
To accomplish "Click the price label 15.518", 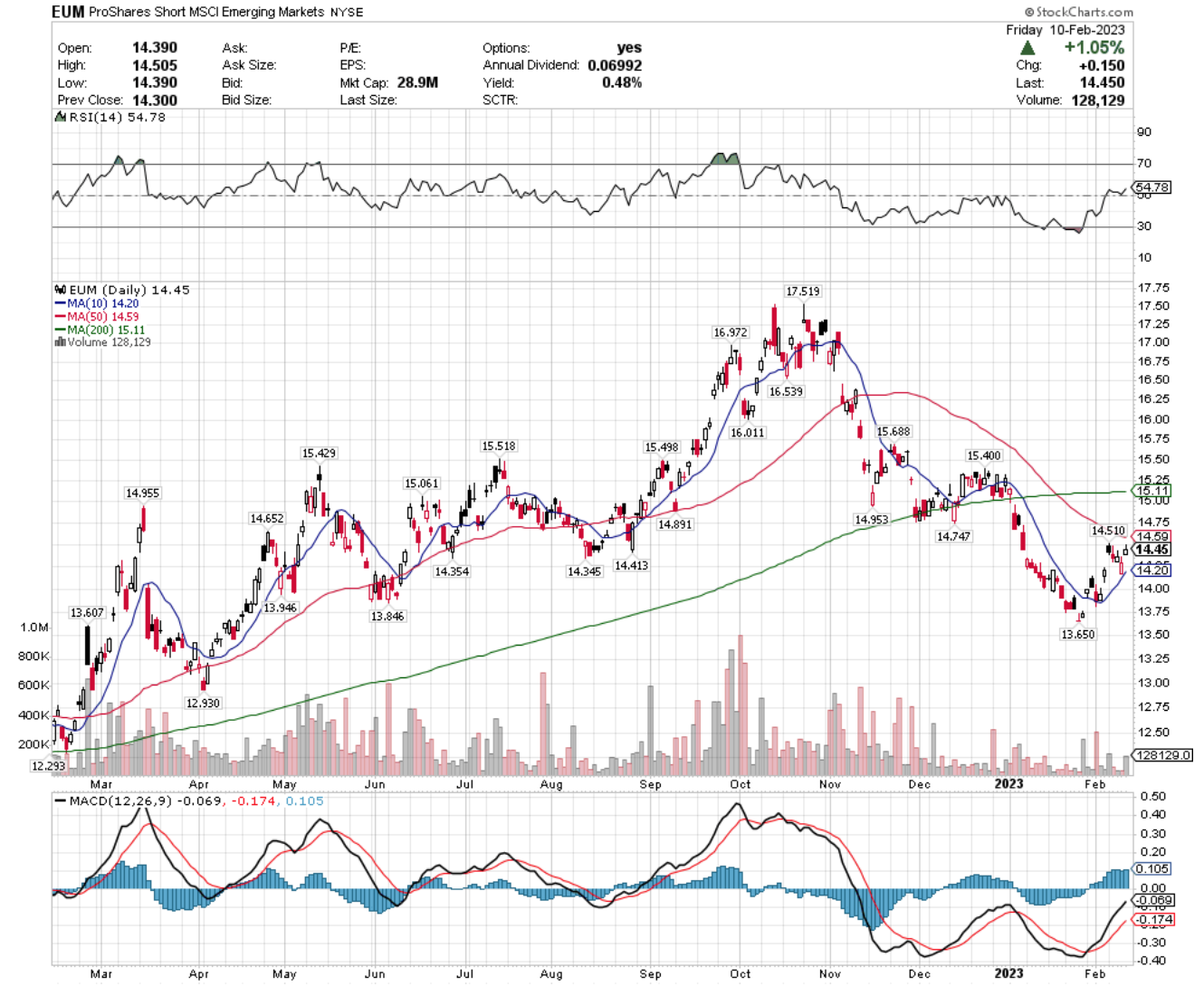I will click(499, 446).
